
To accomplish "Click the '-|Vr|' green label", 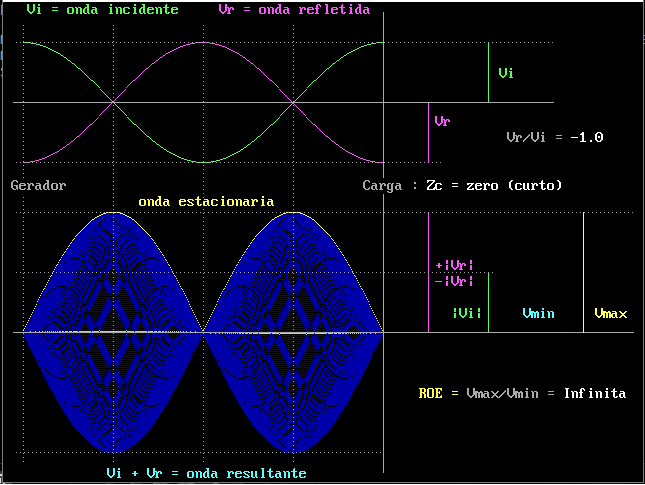I will pyautogui.click(x=454, y=281).
